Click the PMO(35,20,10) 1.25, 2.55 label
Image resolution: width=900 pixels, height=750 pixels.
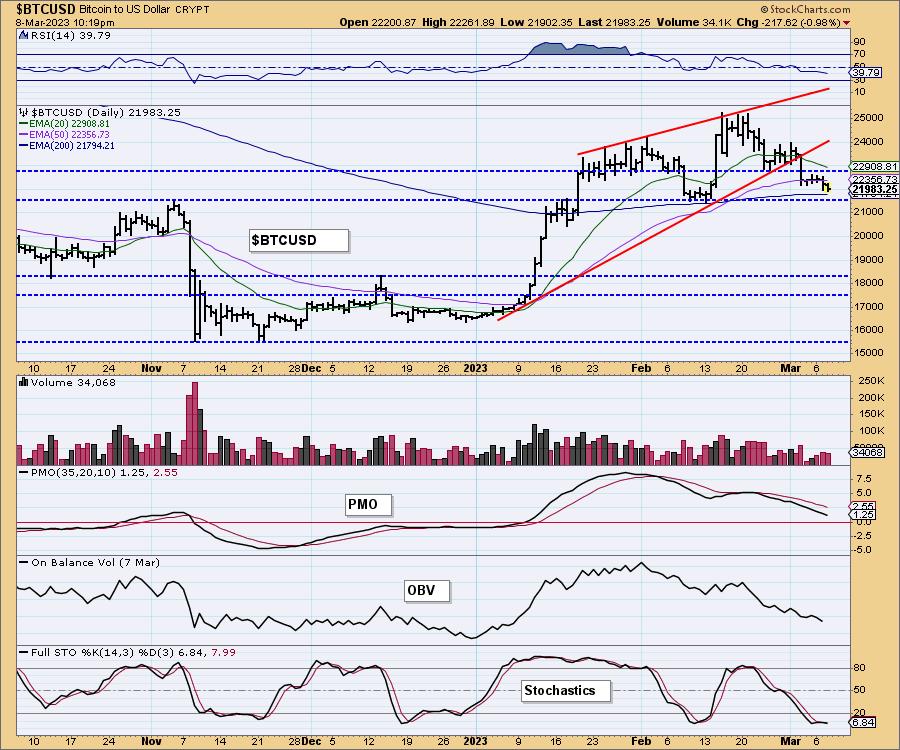[104, 472]
